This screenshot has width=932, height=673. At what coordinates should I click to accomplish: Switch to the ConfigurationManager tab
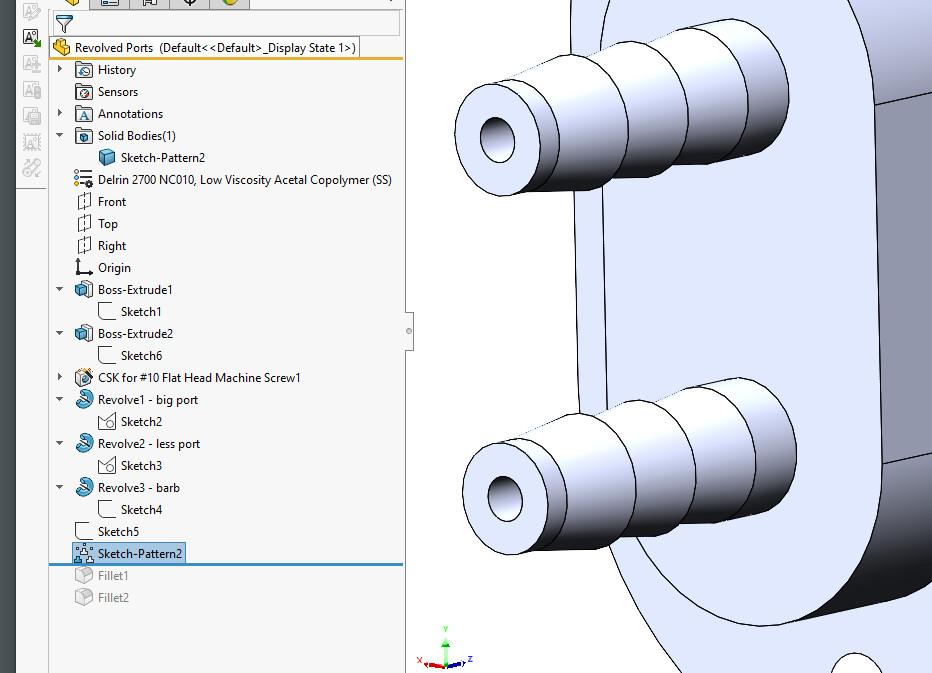coord(148,2)
